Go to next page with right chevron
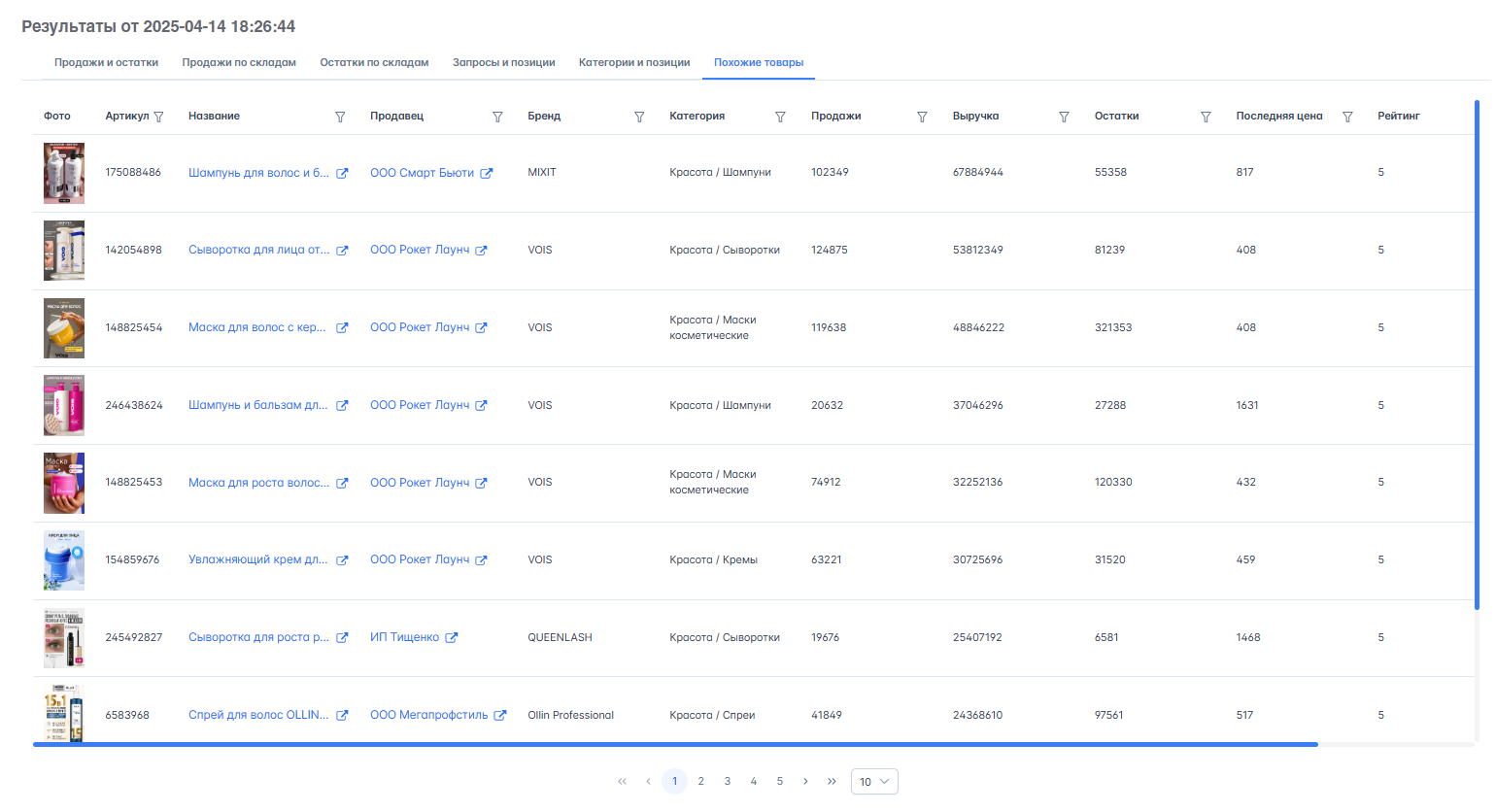 (x=805, y=782)
